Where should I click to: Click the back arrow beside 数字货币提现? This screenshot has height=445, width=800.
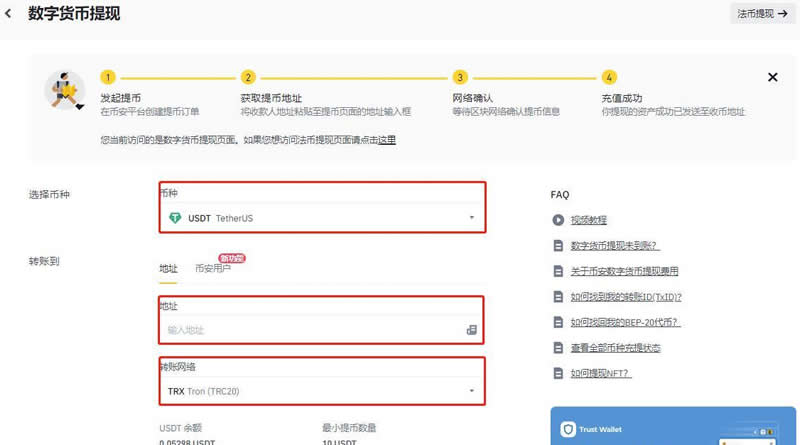[9, 14]
